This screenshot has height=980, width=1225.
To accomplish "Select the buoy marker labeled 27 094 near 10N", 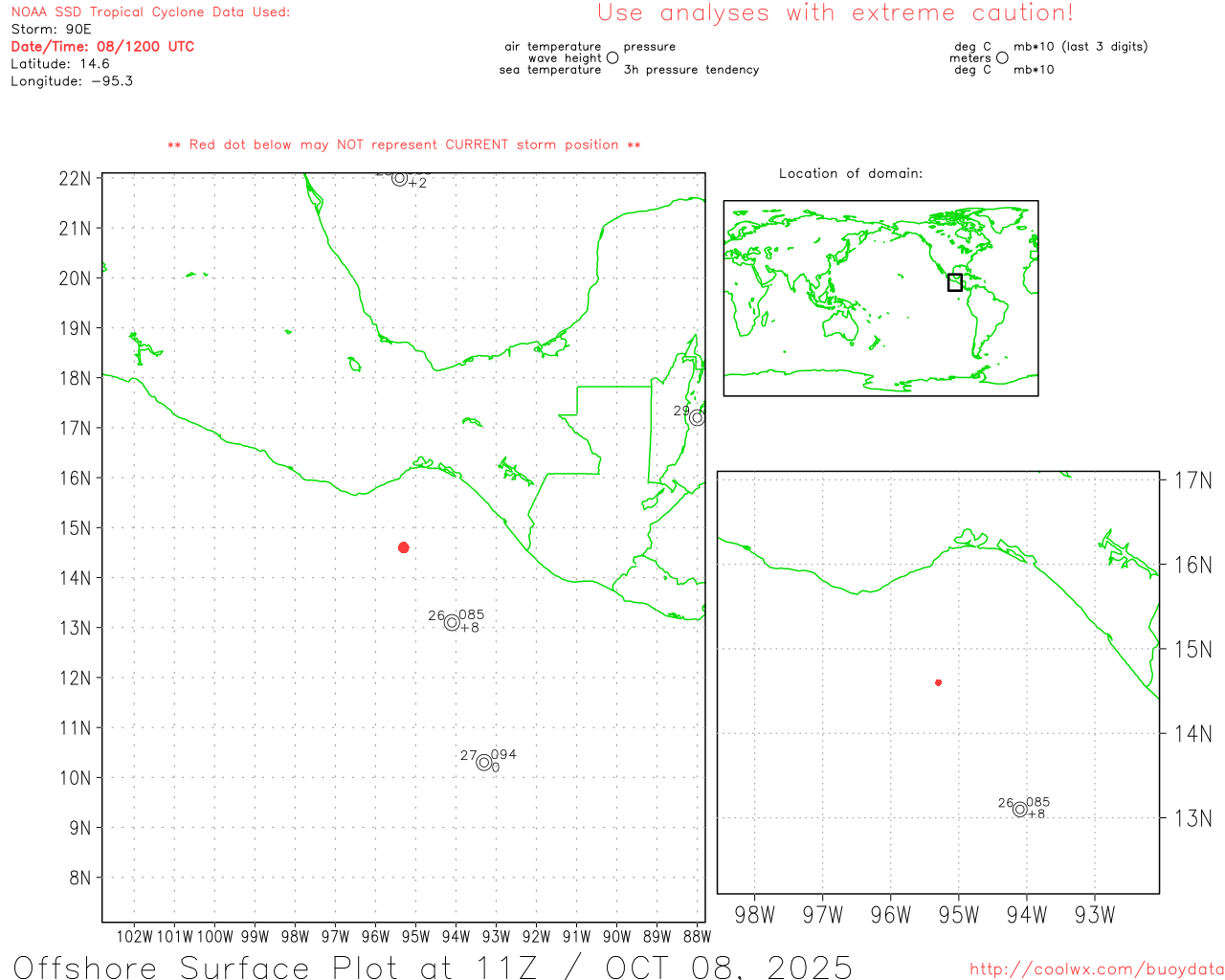I will click(484, 763).
